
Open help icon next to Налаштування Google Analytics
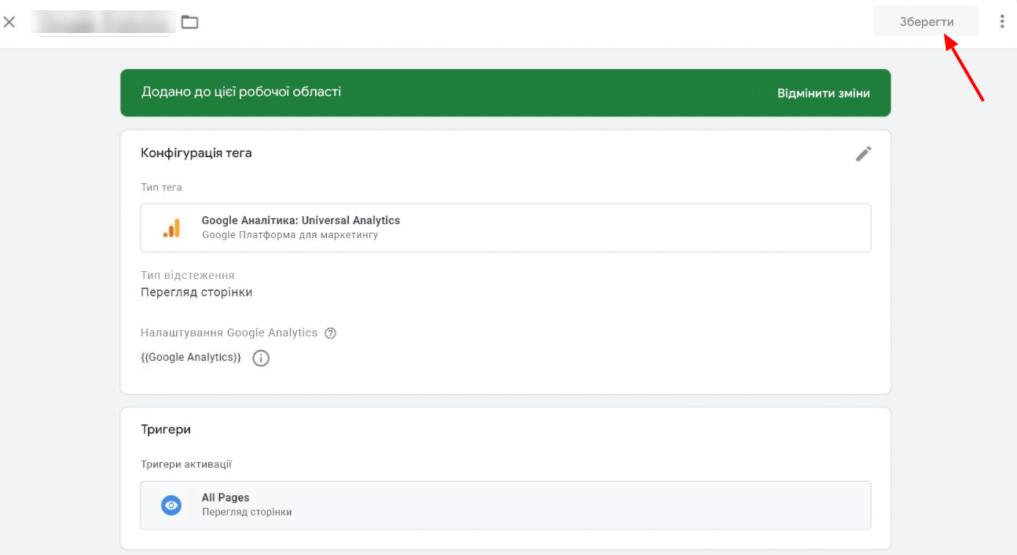pos(330,333)
